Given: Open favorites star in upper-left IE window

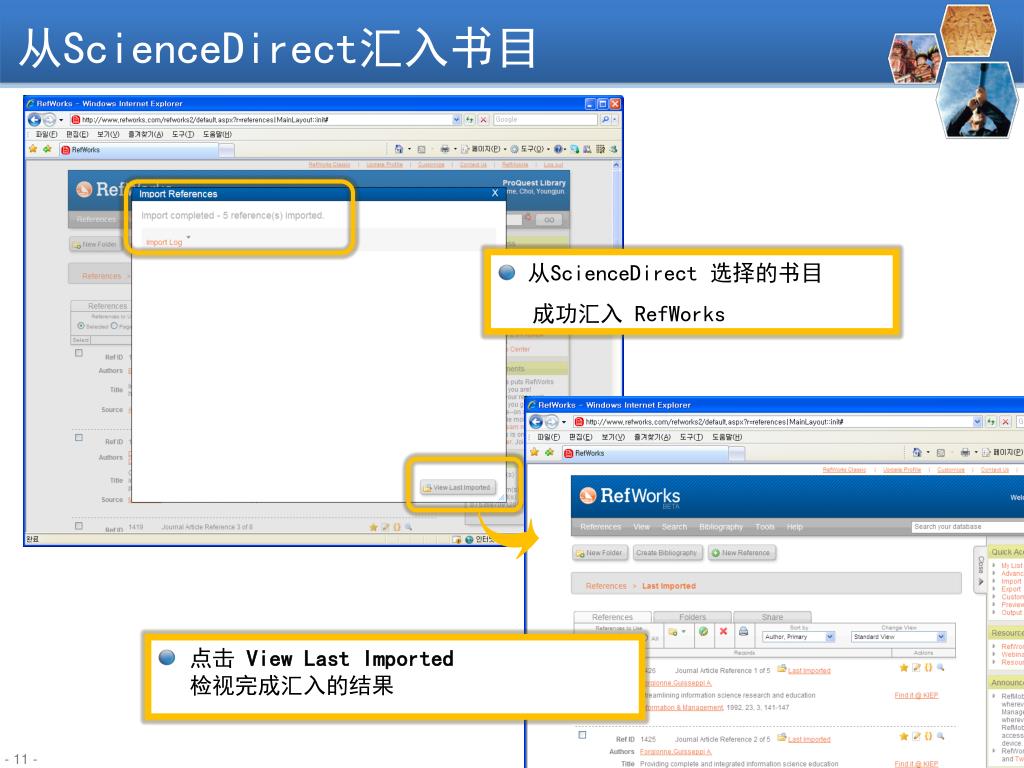Looking at the screenshot, I should 33,149.
